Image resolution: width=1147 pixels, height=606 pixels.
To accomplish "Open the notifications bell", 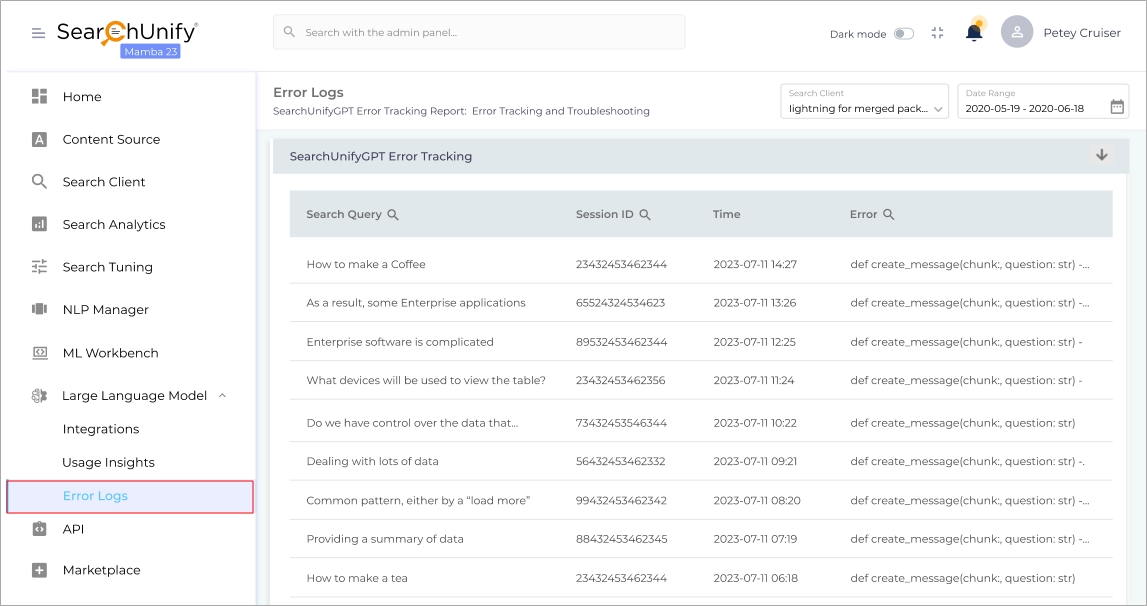I will (x=973, y=33).
